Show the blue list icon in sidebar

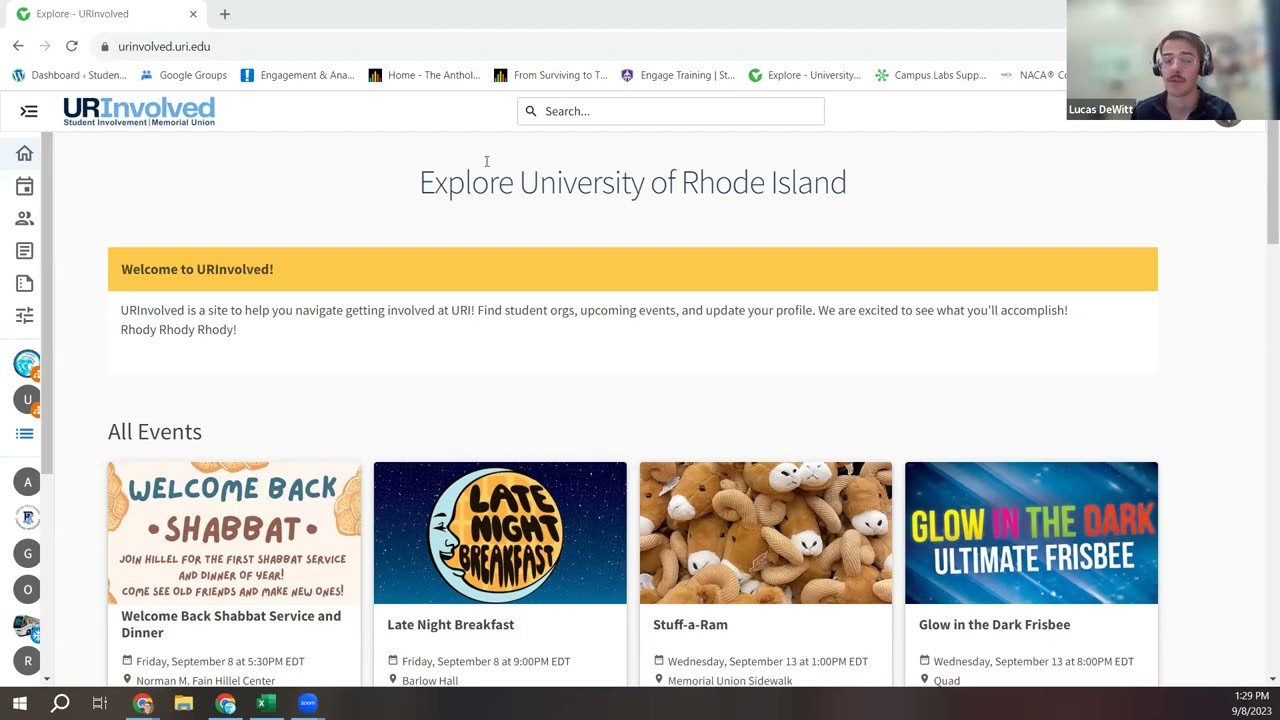[25, 434]
